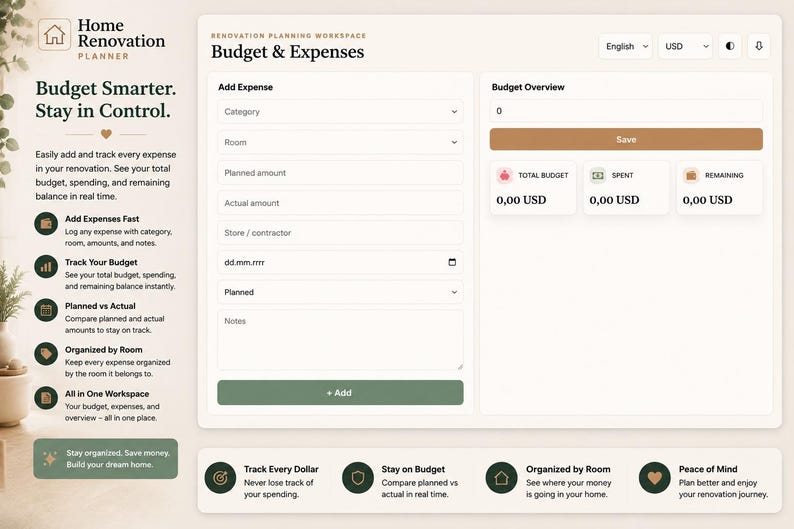The image size is (794, 529).
Task: Click the + Add button
Action: [340, 393]
